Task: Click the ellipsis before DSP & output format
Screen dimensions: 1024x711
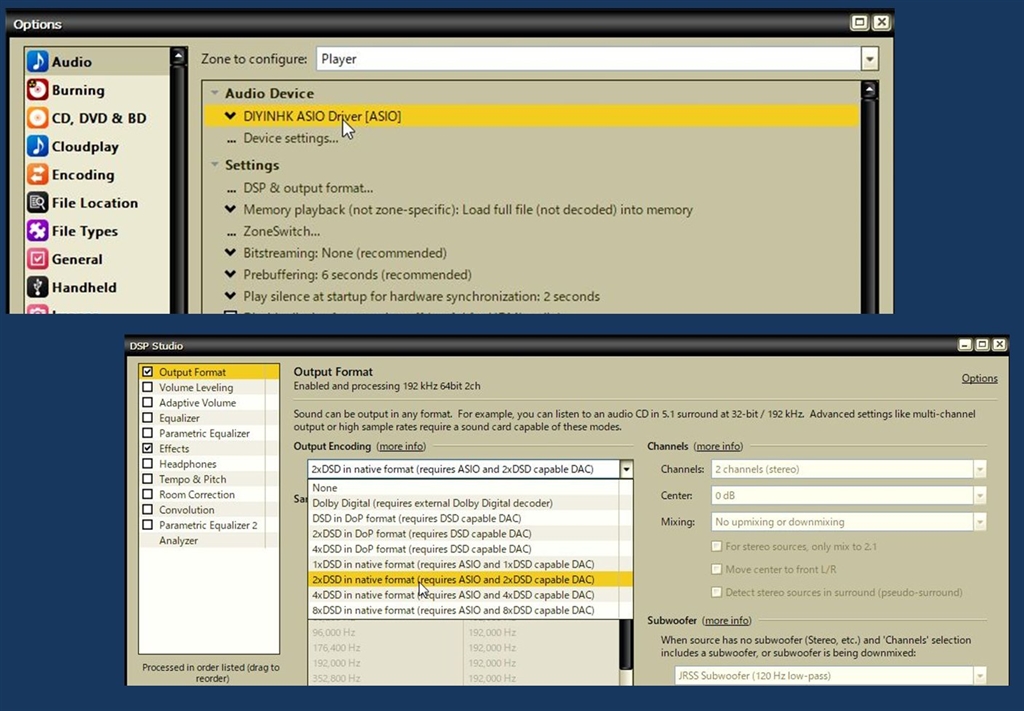Action: pos(231,189)
